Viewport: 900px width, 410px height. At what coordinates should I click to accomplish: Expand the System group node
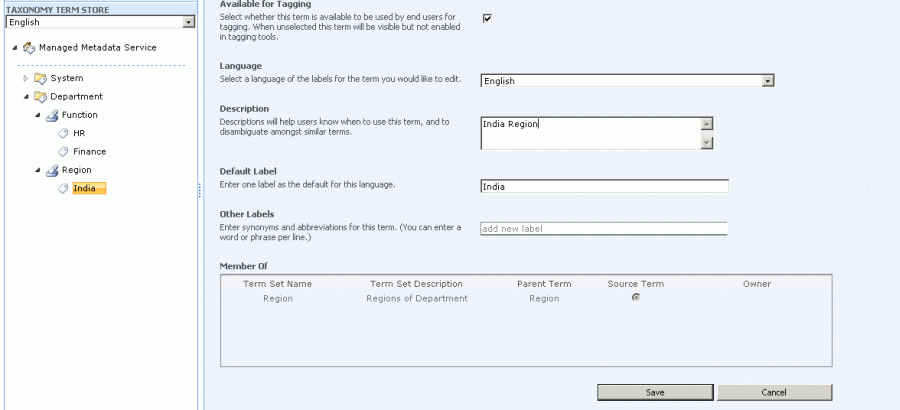(27, 78)
